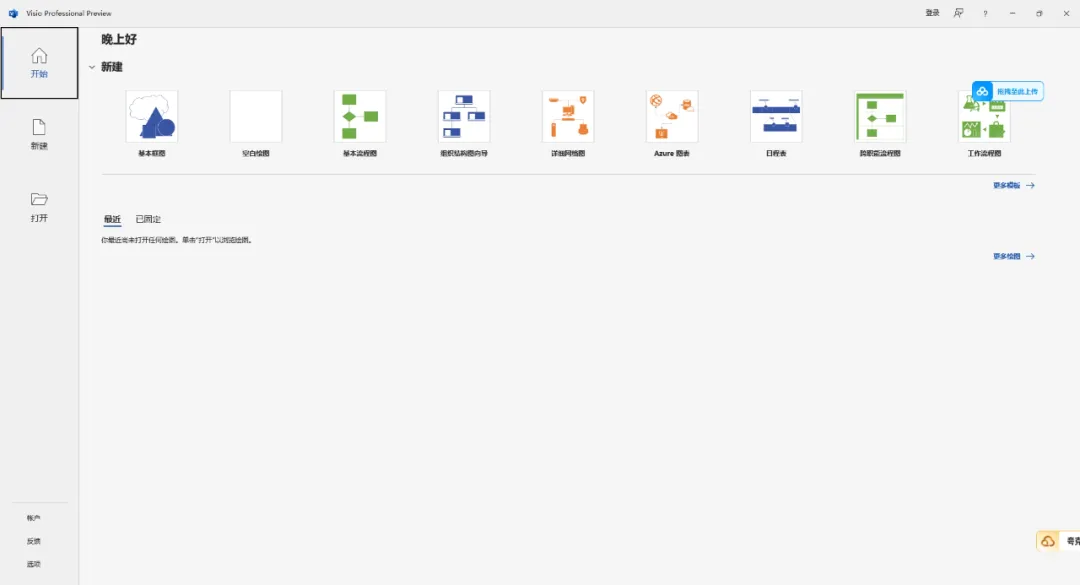Click the help question mark icon

point(985,13)
